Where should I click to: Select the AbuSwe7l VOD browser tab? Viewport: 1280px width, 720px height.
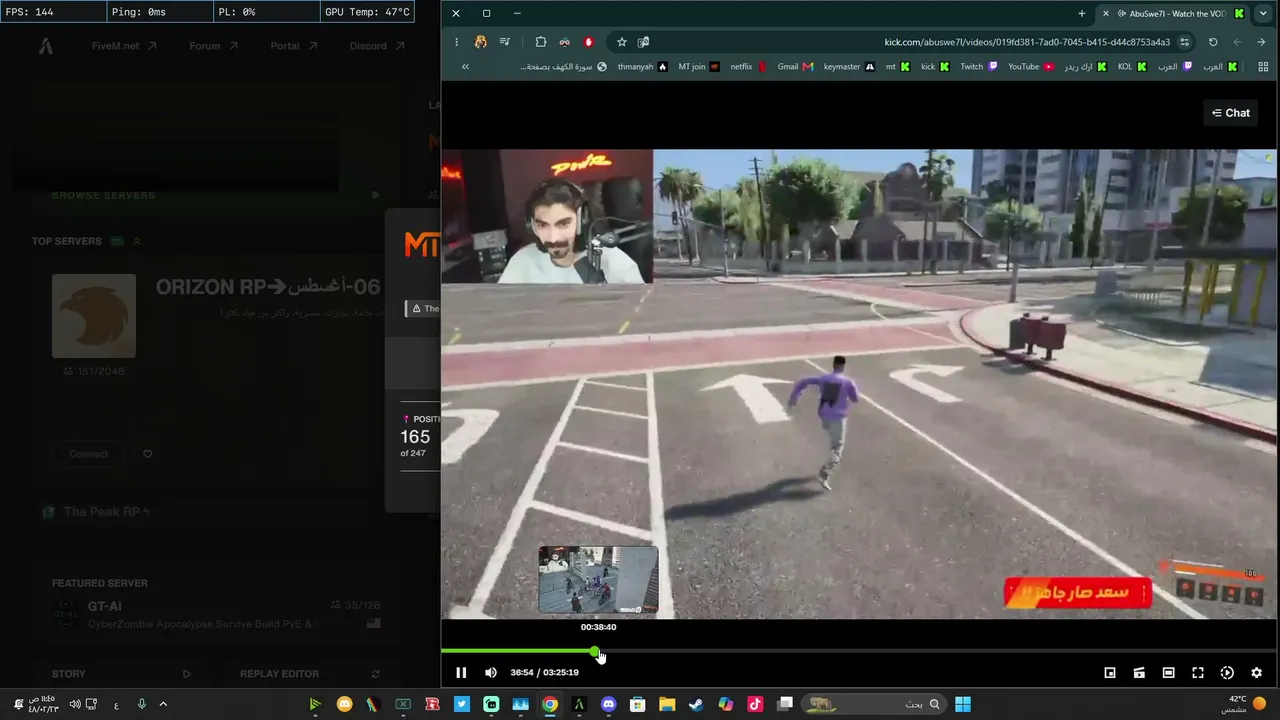(x=1173, y=14)
